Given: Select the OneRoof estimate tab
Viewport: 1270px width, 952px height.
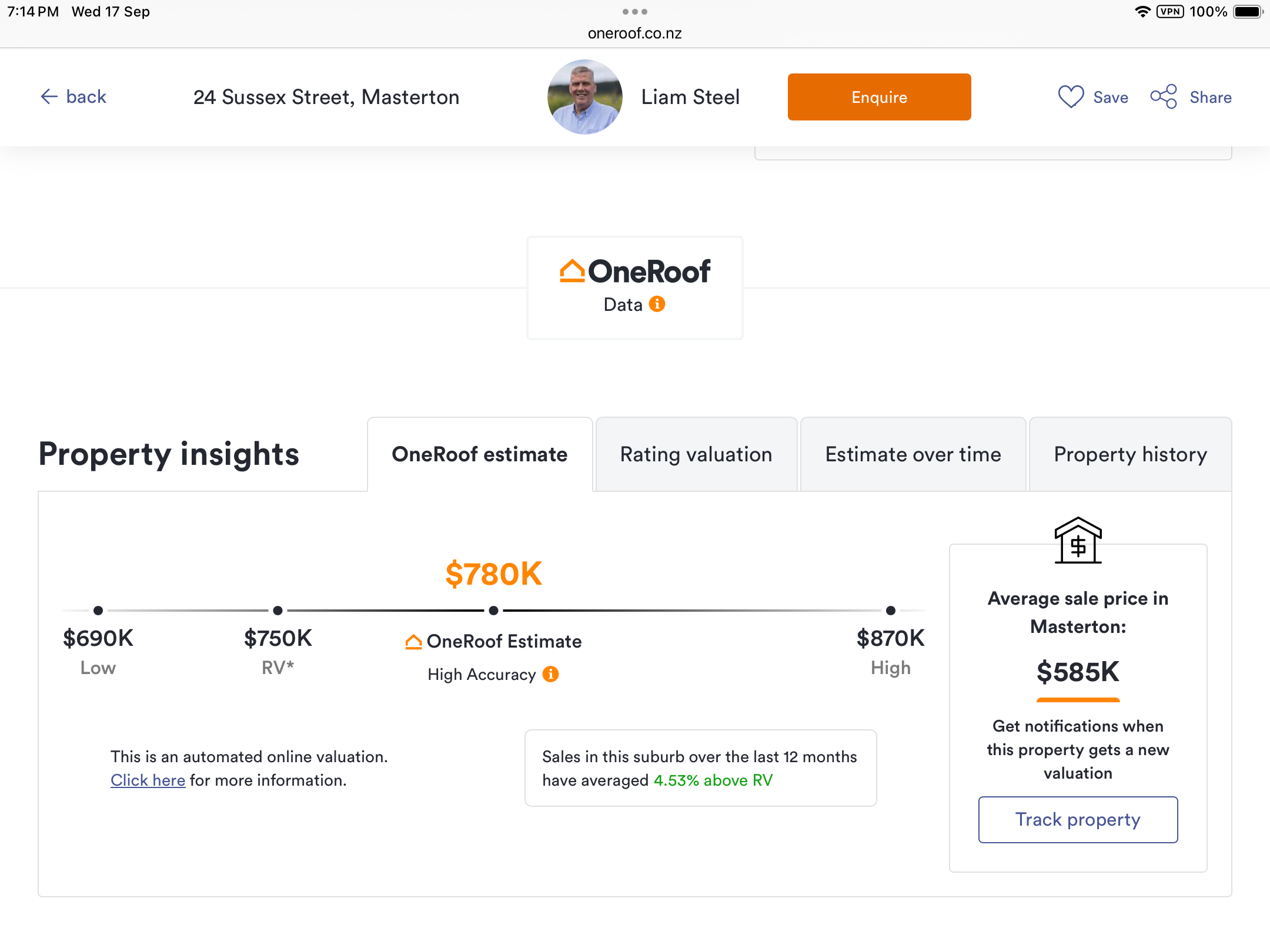Looking at the screenshot, I should pos(480,454).
